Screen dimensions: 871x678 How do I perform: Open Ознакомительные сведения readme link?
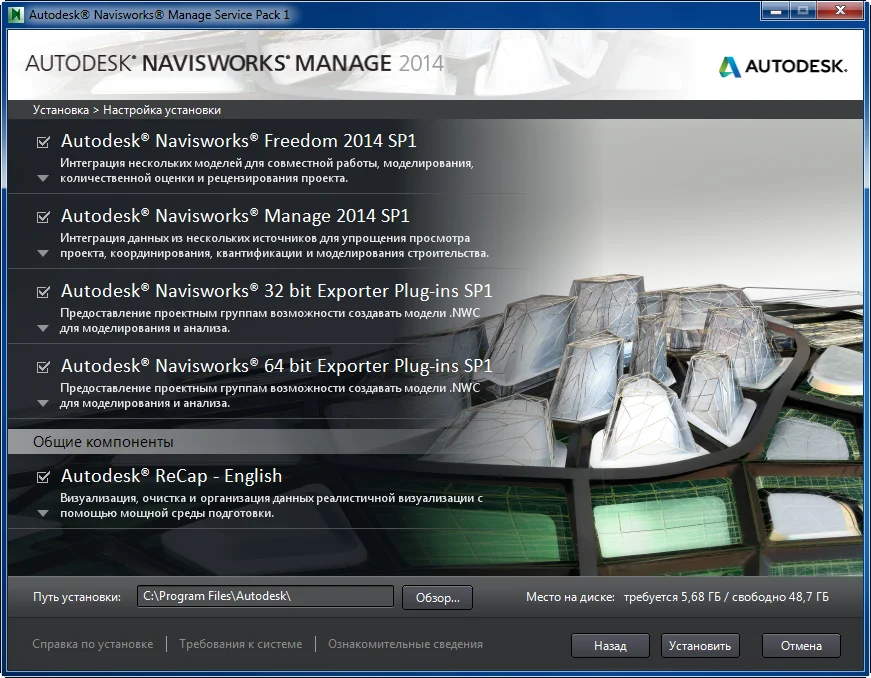405,645
